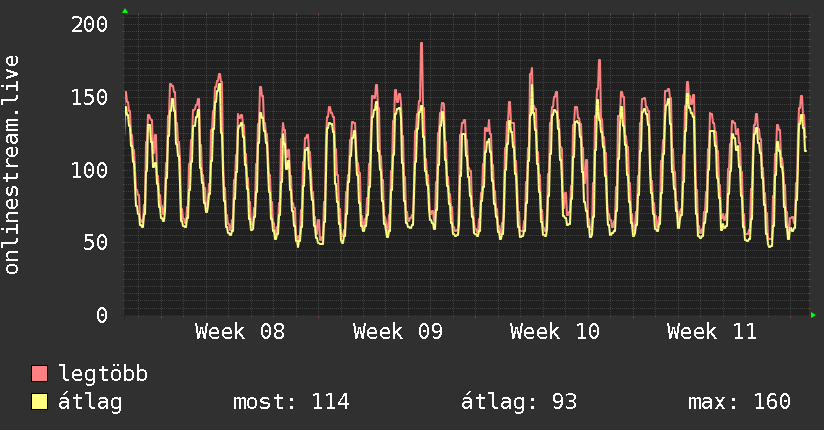Click the 150 y-axis tick label

click(90, 97)
